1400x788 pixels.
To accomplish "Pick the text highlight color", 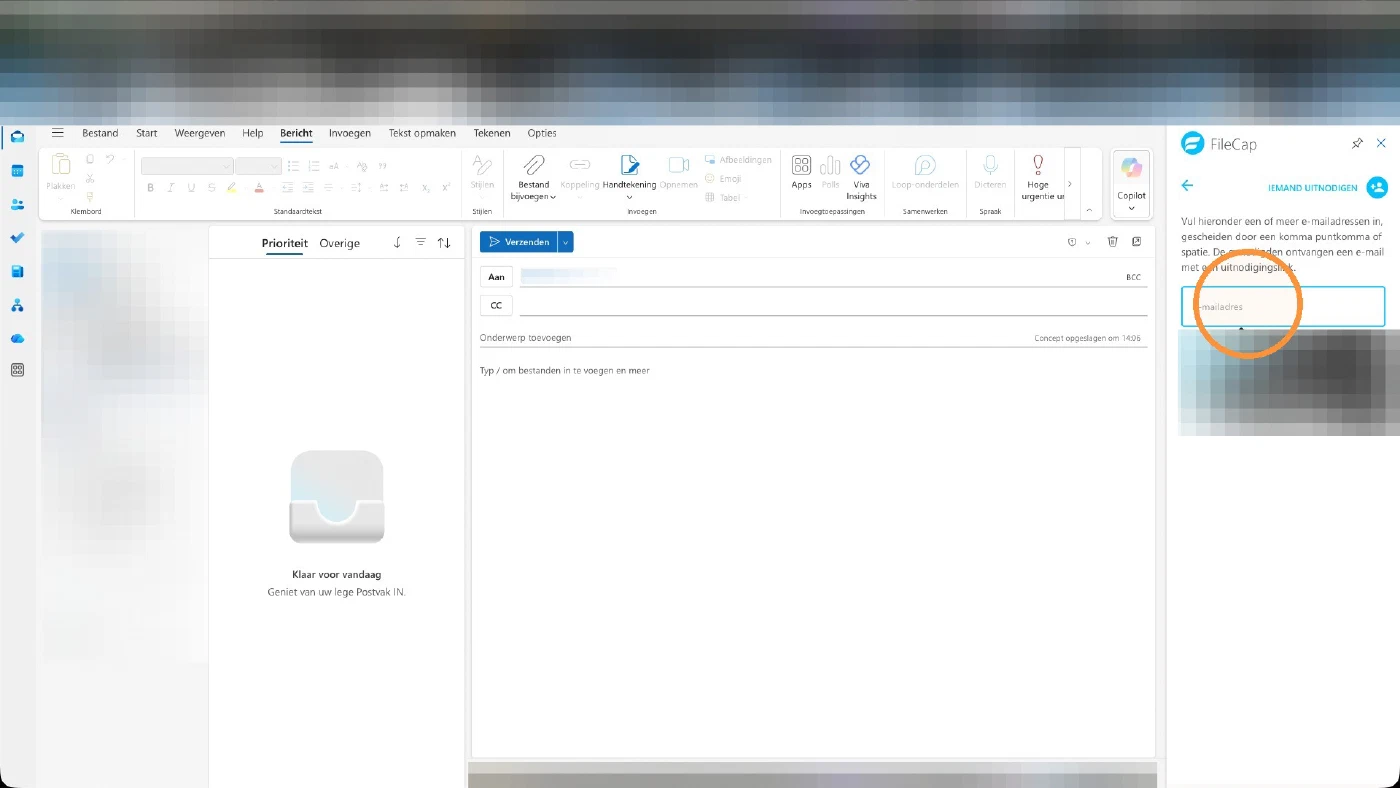I will click(232, 187).
